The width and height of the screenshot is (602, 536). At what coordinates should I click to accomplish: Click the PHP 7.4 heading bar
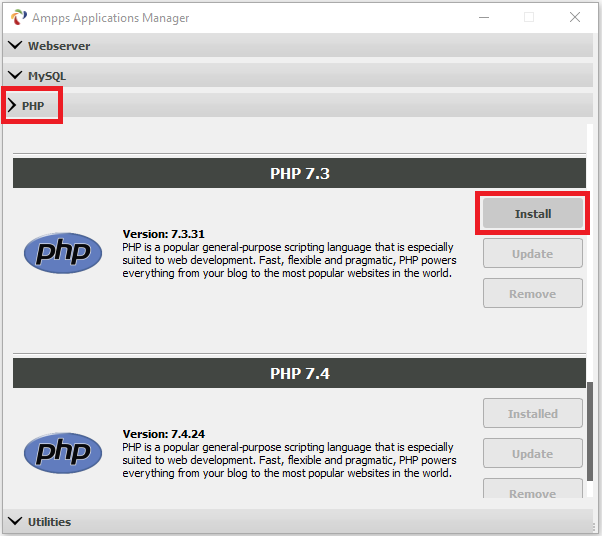(299, 373)
